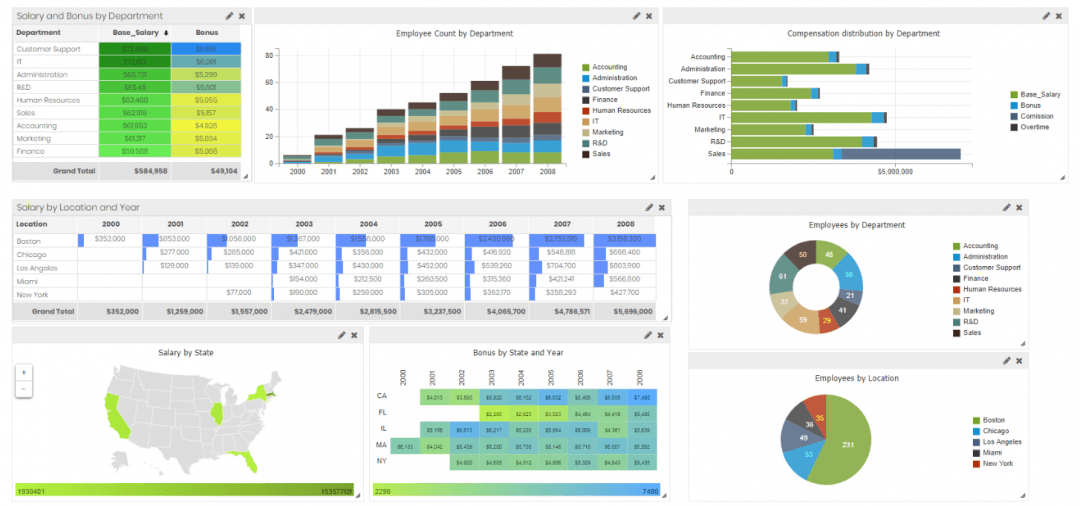Close the Salary by State map widget
Screen dimensions: 1080x506
pyautogui.click(x=354, y=335)
